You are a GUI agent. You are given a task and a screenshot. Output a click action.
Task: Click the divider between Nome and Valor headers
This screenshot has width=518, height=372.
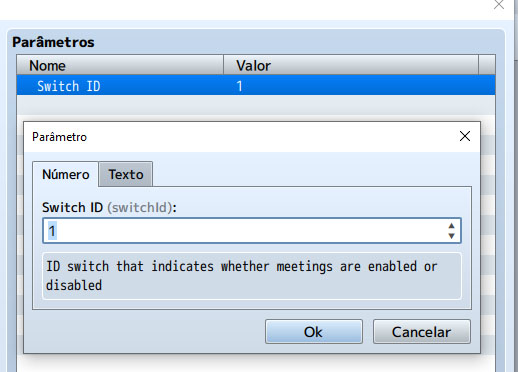pyautogui.click(x=223, y=65)
